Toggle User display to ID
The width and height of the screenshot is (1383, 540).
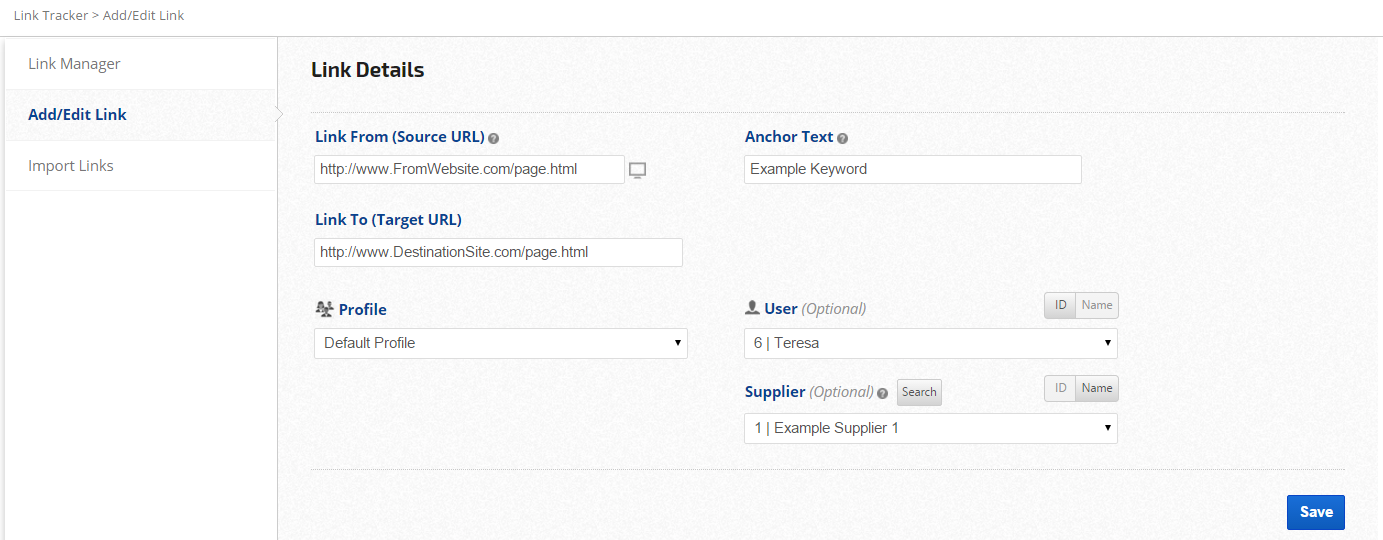pyautogui.click(x=1060, y=305)
